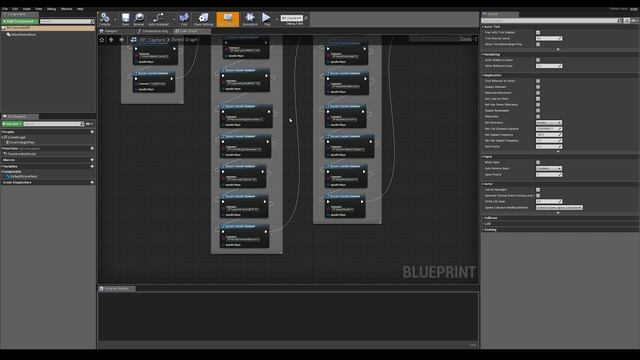
Task: Click the My Blueprint search field
Action: coord(53,124)
